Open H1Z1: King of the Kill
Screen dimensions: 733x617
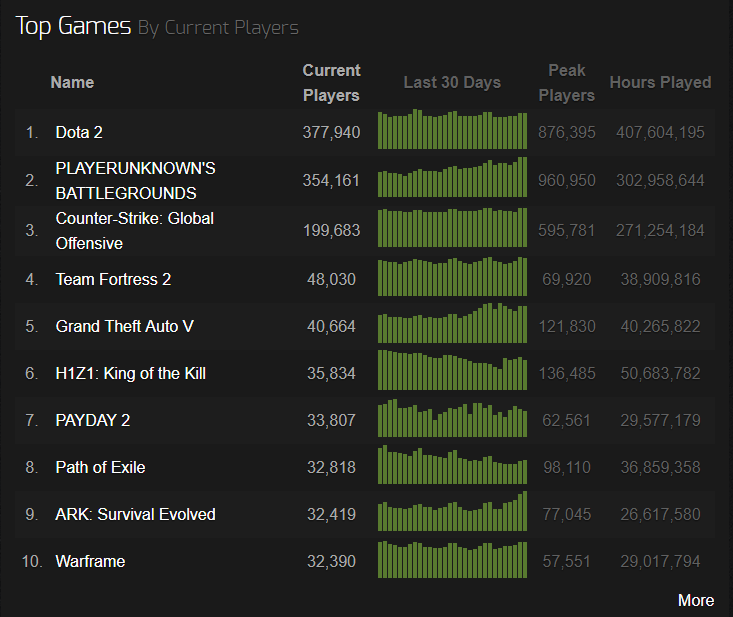pyautogui.click(x=130, y=373)
